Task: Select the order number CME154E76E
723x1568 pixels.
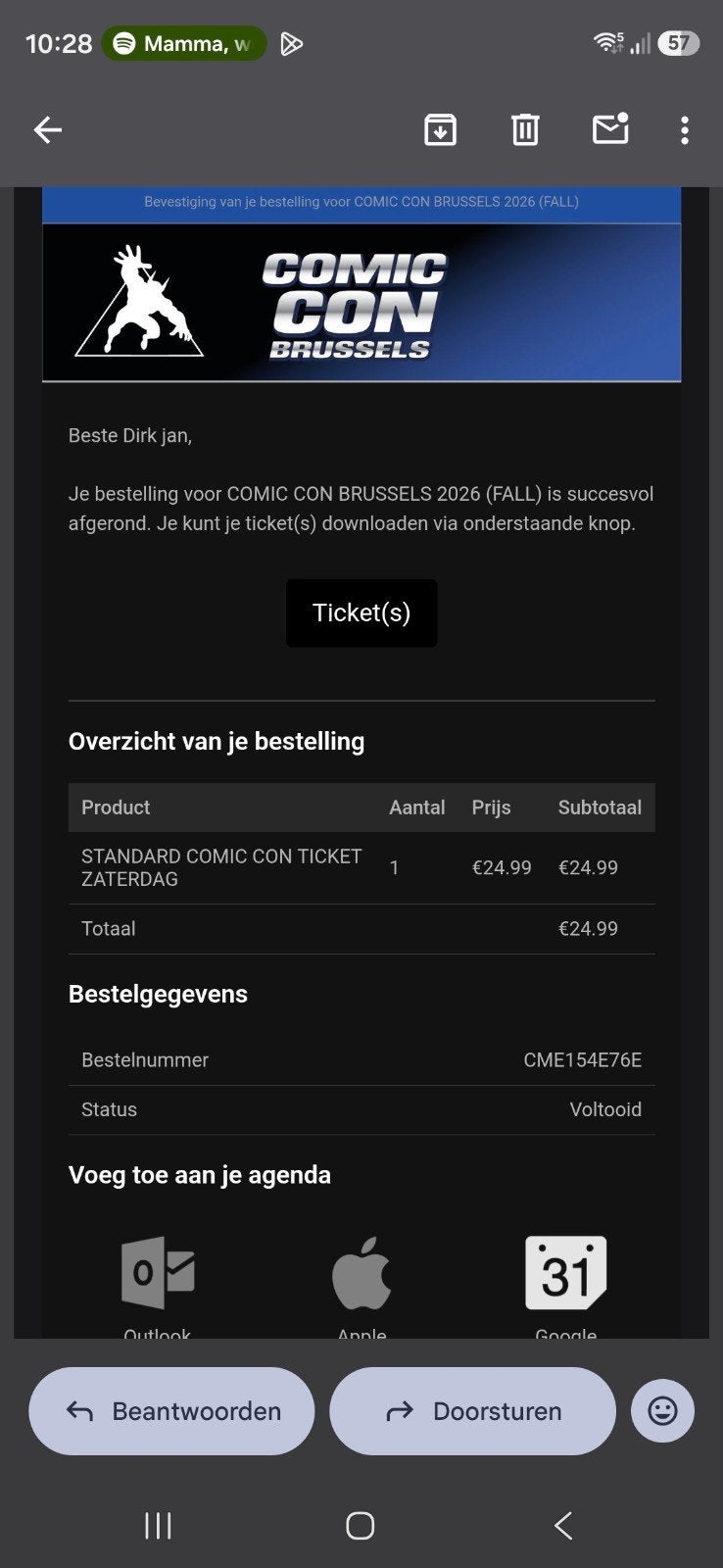Action: pyautogui.click(x=583, y=1059)
